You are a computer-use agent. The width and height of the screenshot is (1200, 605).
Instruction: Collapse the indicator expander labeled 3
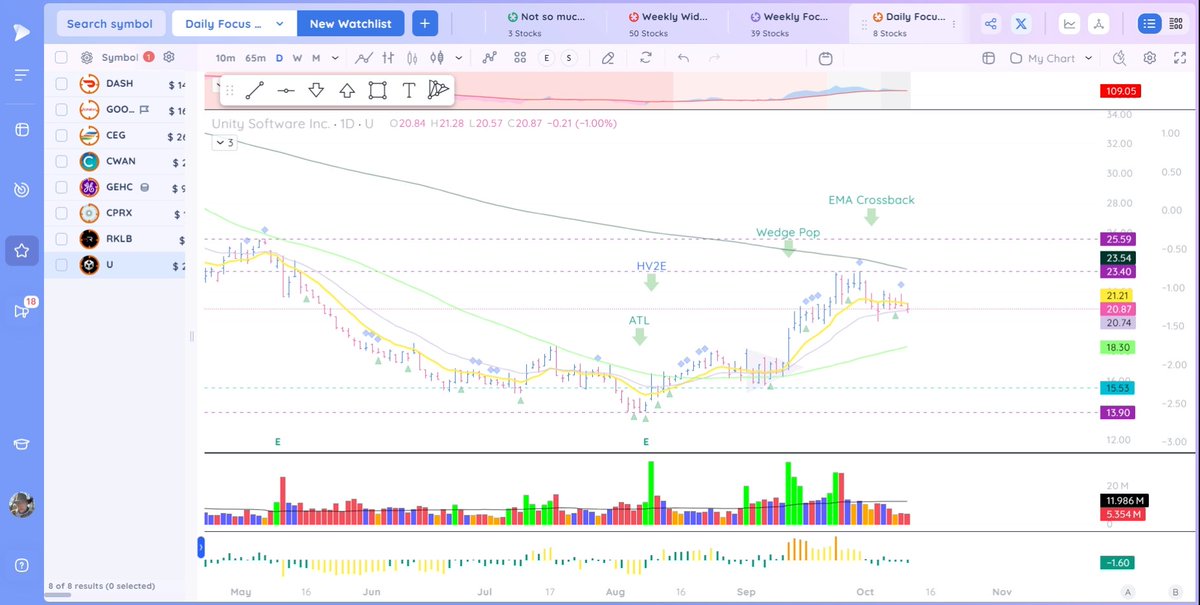click(x=221, y=142)
